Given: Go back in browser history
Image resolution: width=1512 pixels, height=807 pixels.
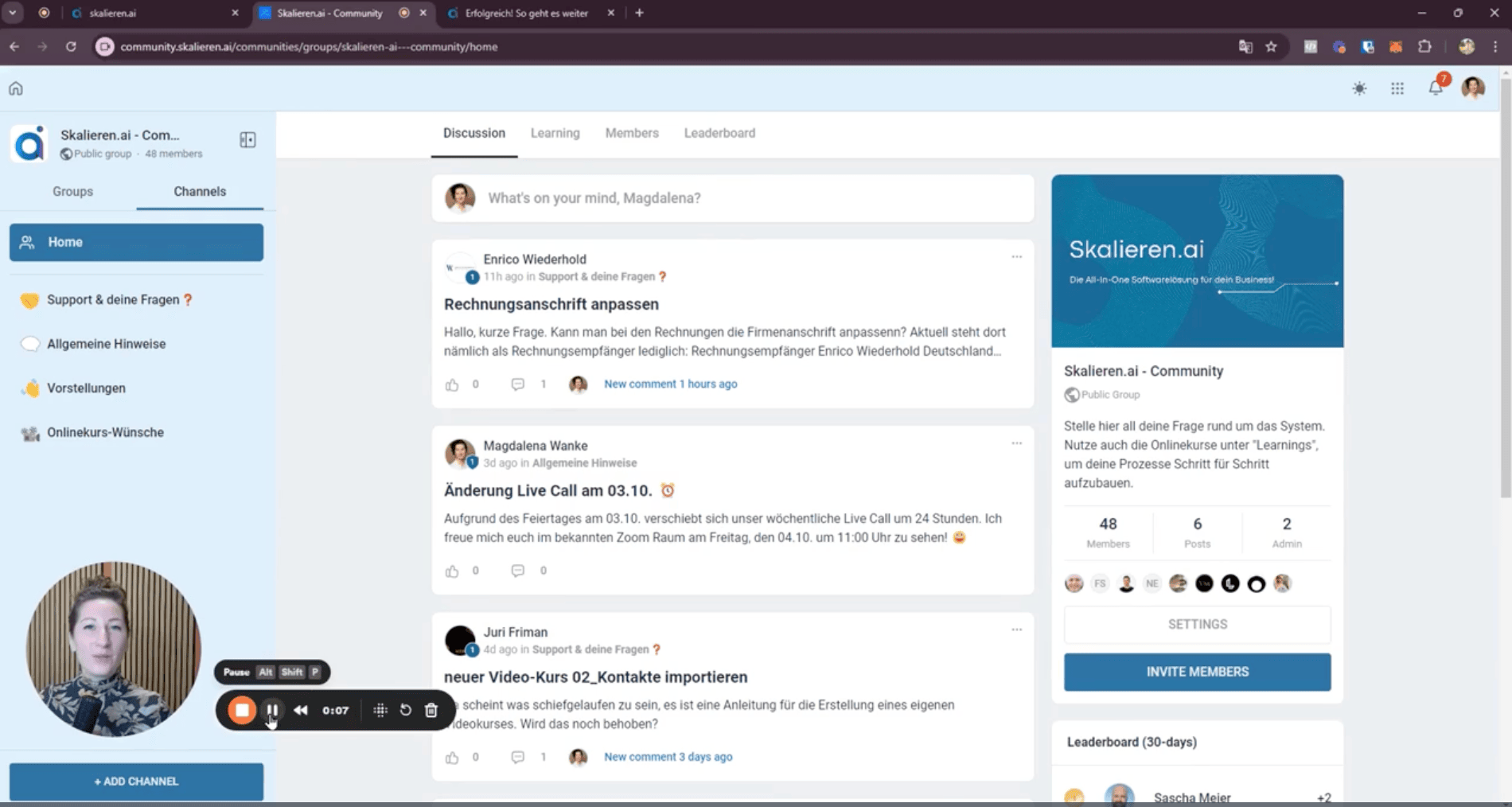Looking at the screenshot, I should pyautogui.click(x=14, y=46).
